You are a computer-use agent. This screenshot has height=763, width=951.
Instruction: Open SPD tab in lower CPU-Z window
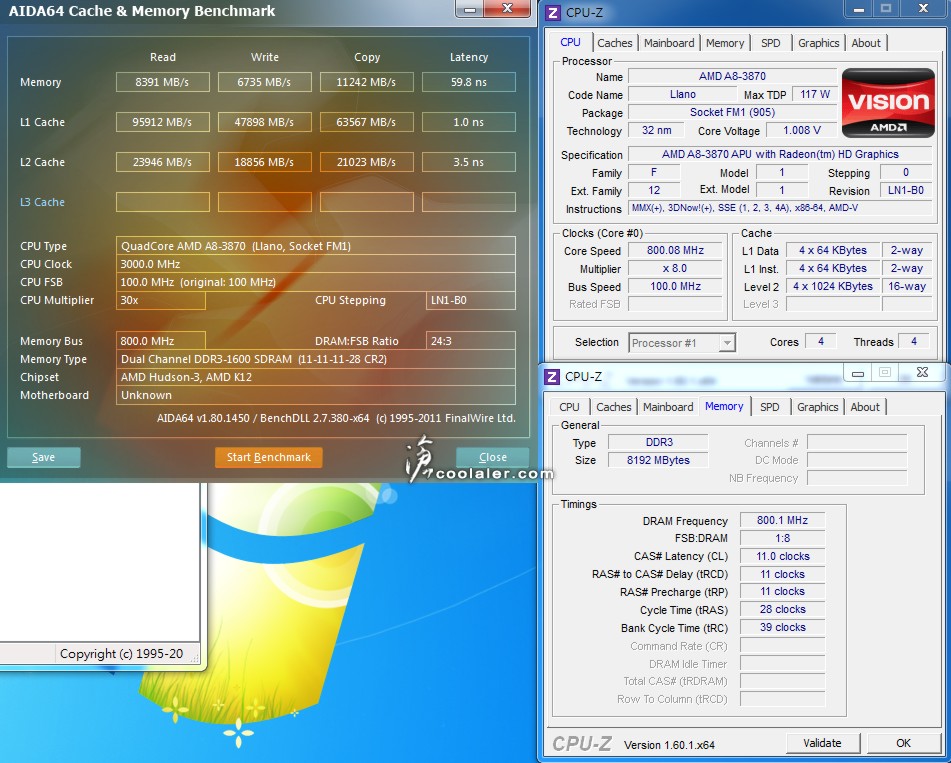point(770,407)
